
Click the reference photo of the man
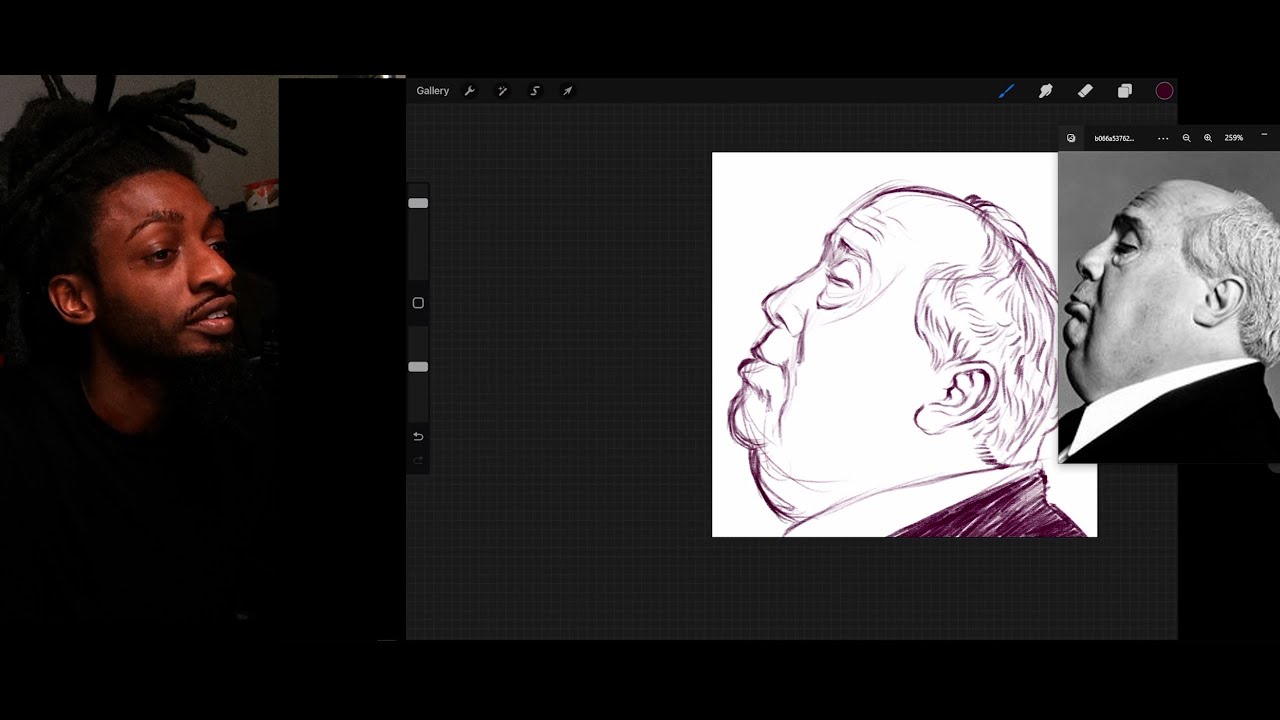click(x=1169, y=307)
